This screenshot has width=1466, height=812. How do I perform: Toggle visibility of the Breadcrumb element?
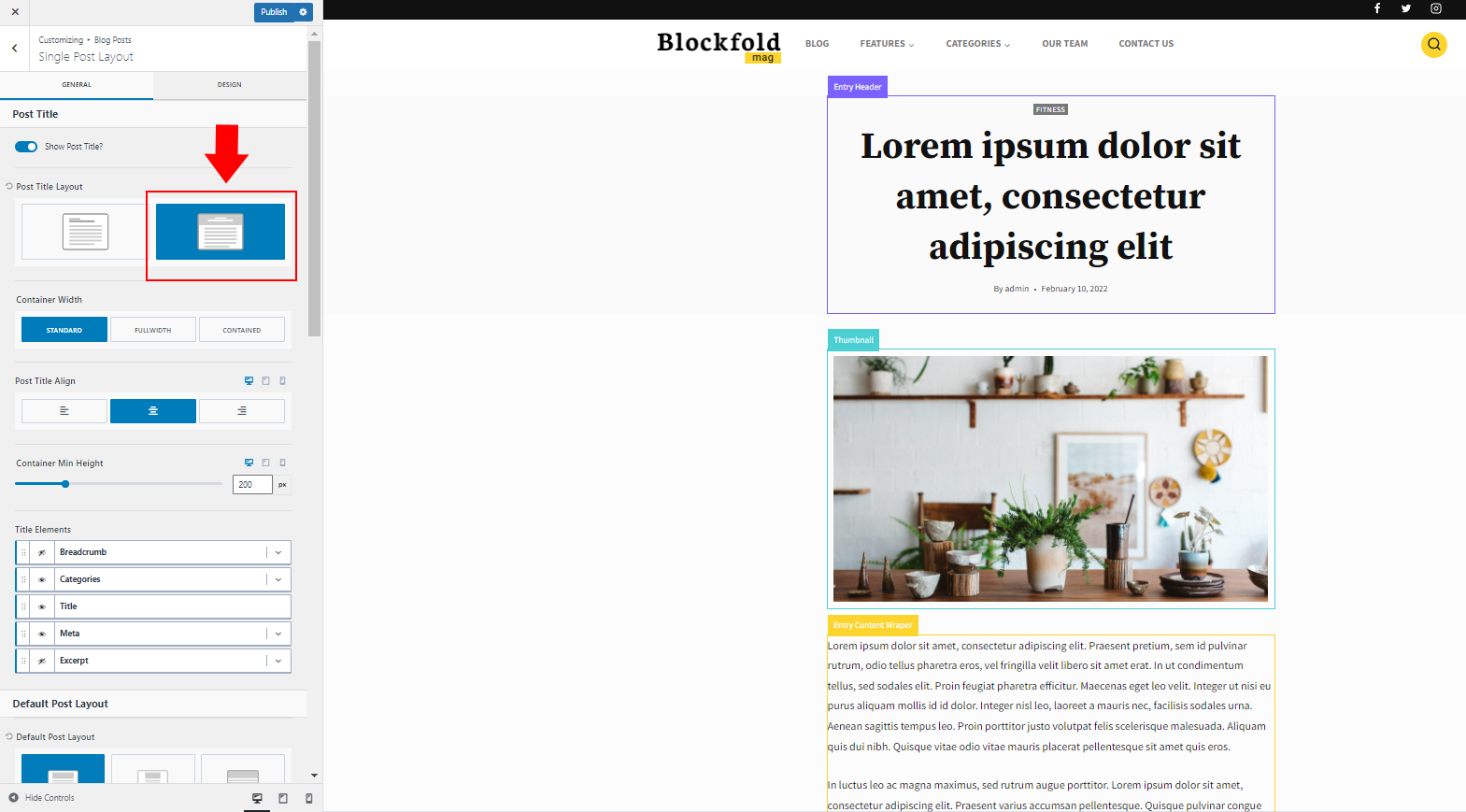pyautogui.click(x=42, y=552)
